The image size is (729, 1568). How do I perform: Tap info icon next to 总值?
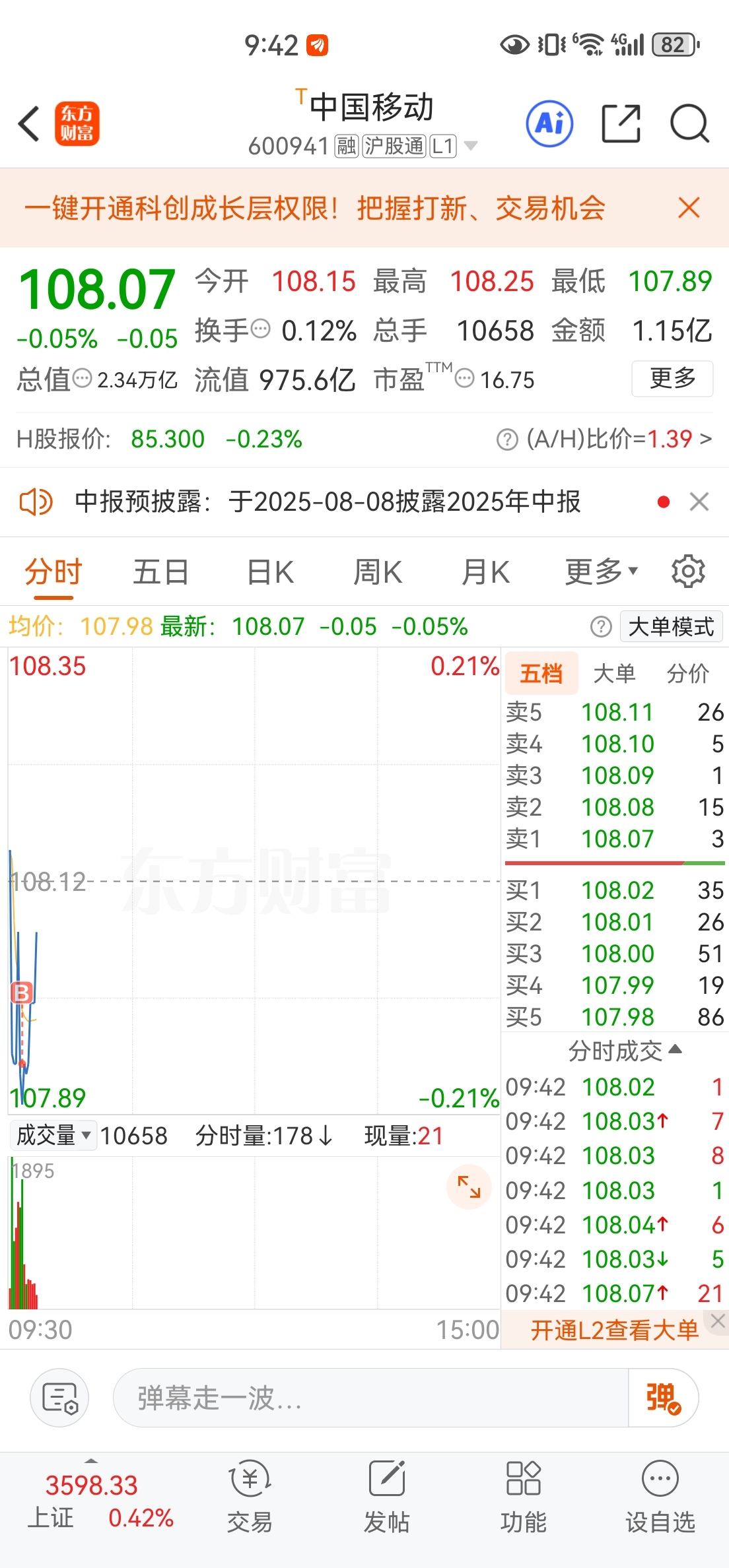coord(82,378)
